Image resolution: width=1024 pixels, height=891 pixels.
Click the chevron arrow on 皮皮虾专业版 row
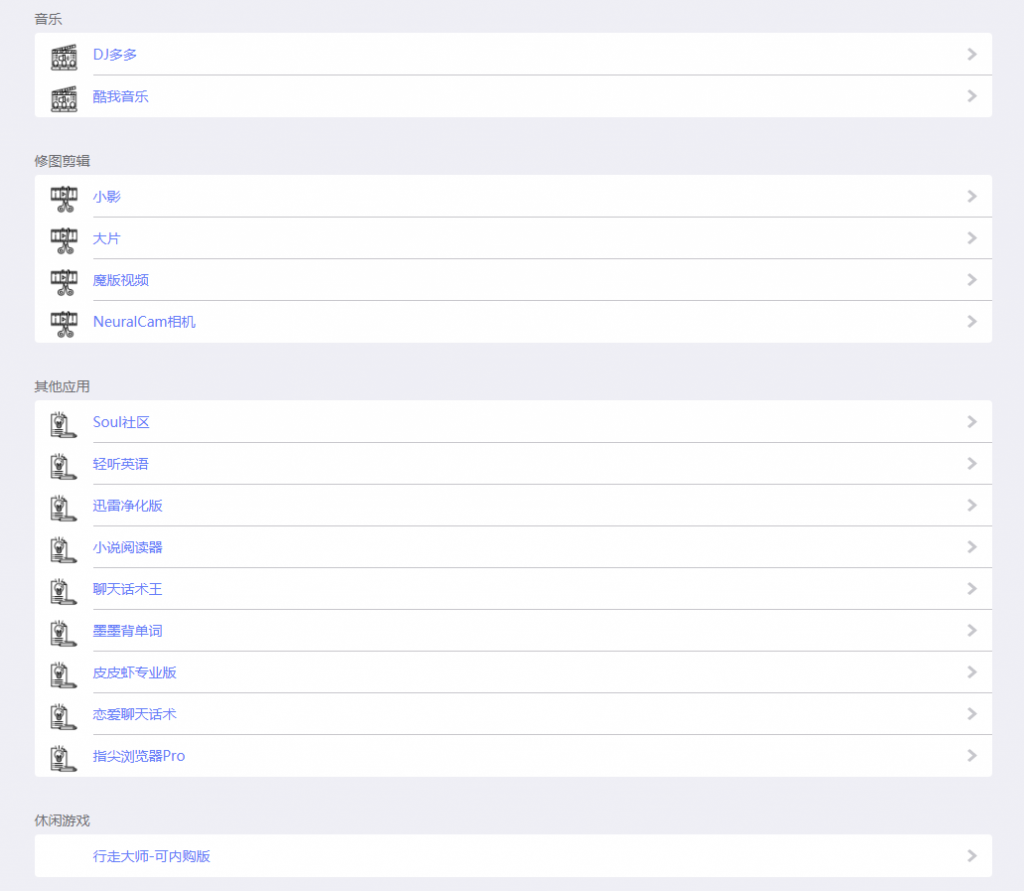click(972, 673)
